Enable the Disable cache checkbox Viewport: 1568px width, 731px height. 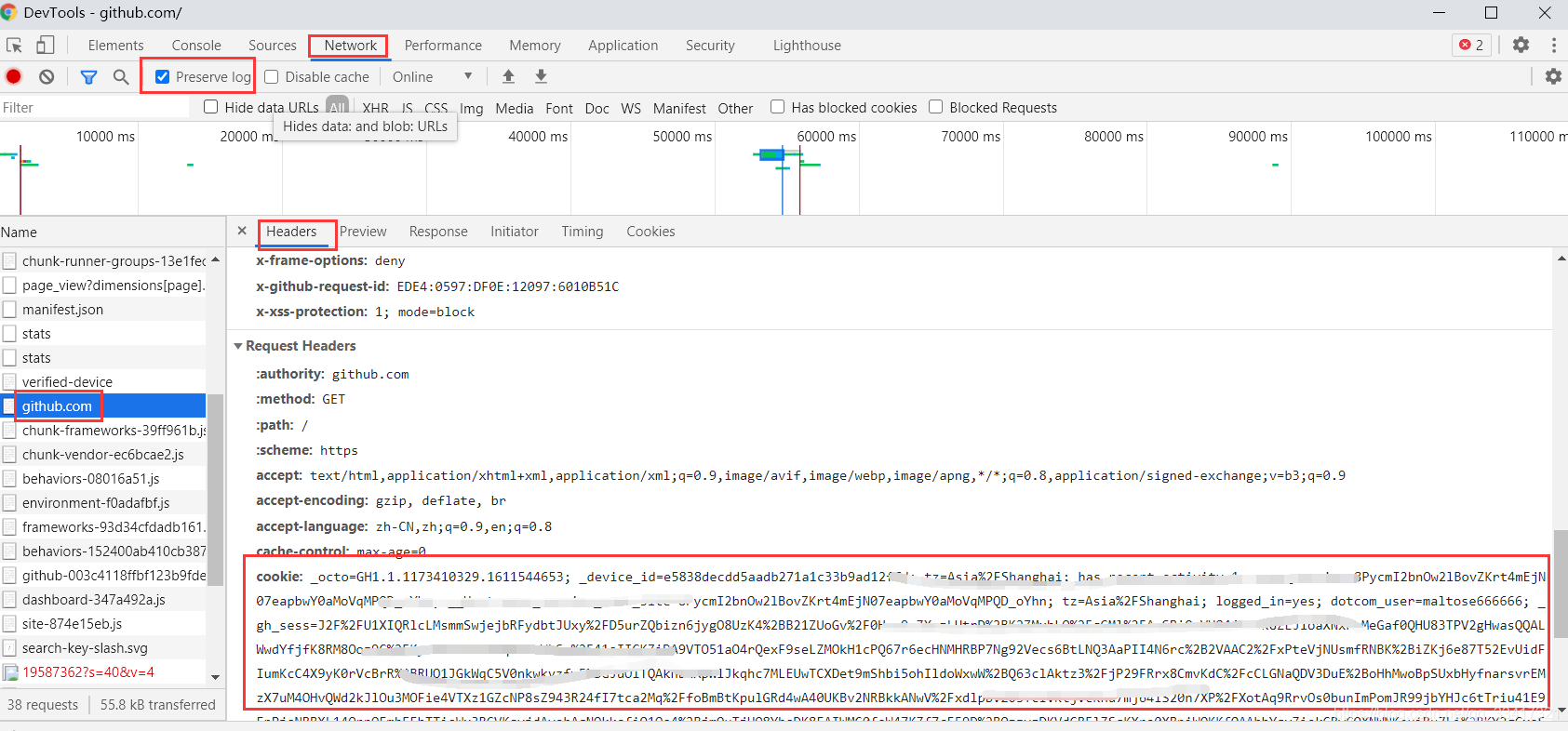272,76
